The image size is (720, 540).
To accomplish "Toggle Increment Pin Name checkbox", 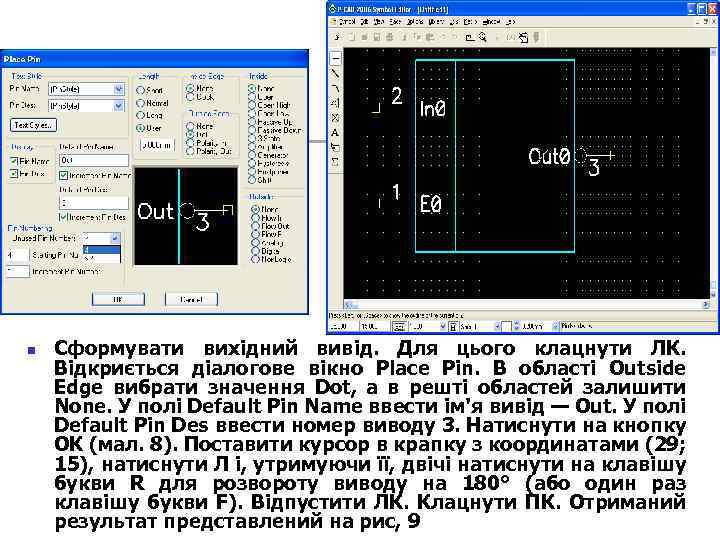I will (x=63, y=175).
